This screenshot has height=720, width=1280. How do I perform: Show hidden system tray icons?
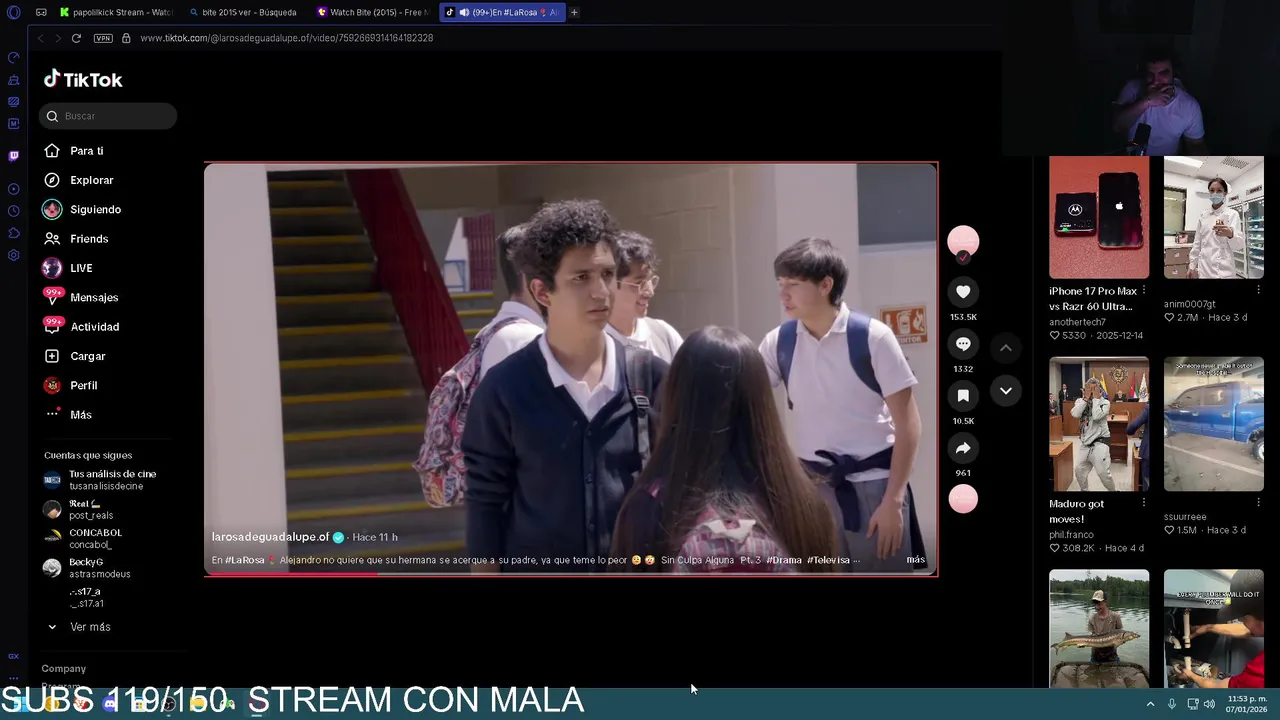pos(1150,704)
